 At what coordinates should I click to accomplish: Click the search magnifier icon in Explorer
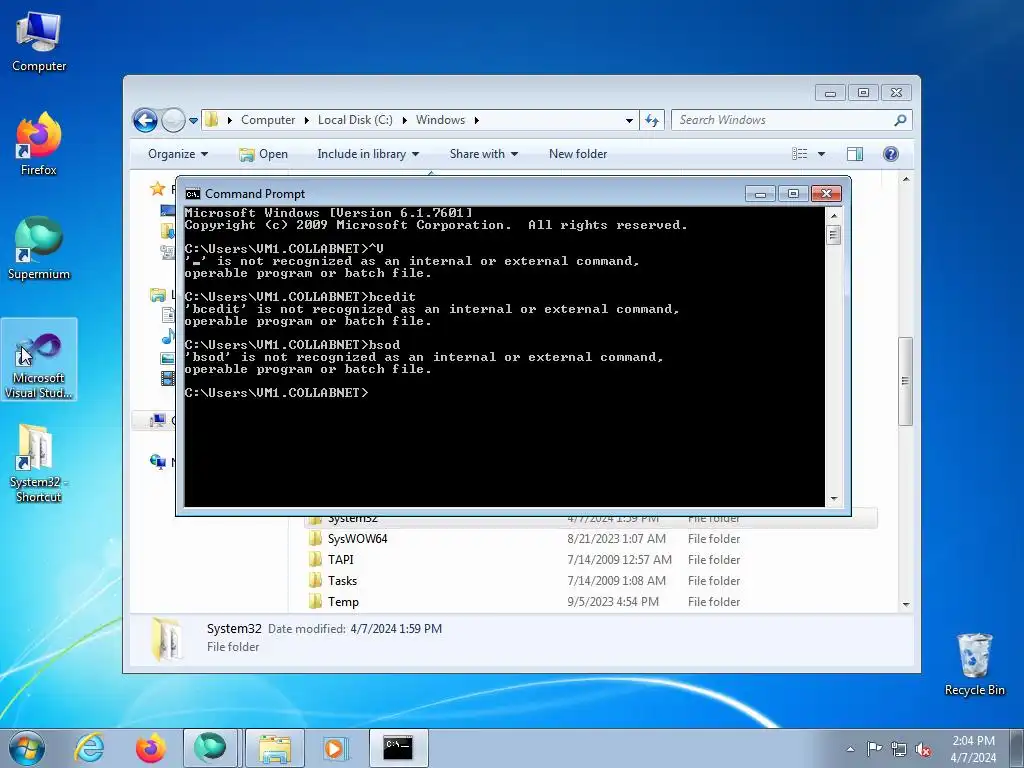point(901,120)
